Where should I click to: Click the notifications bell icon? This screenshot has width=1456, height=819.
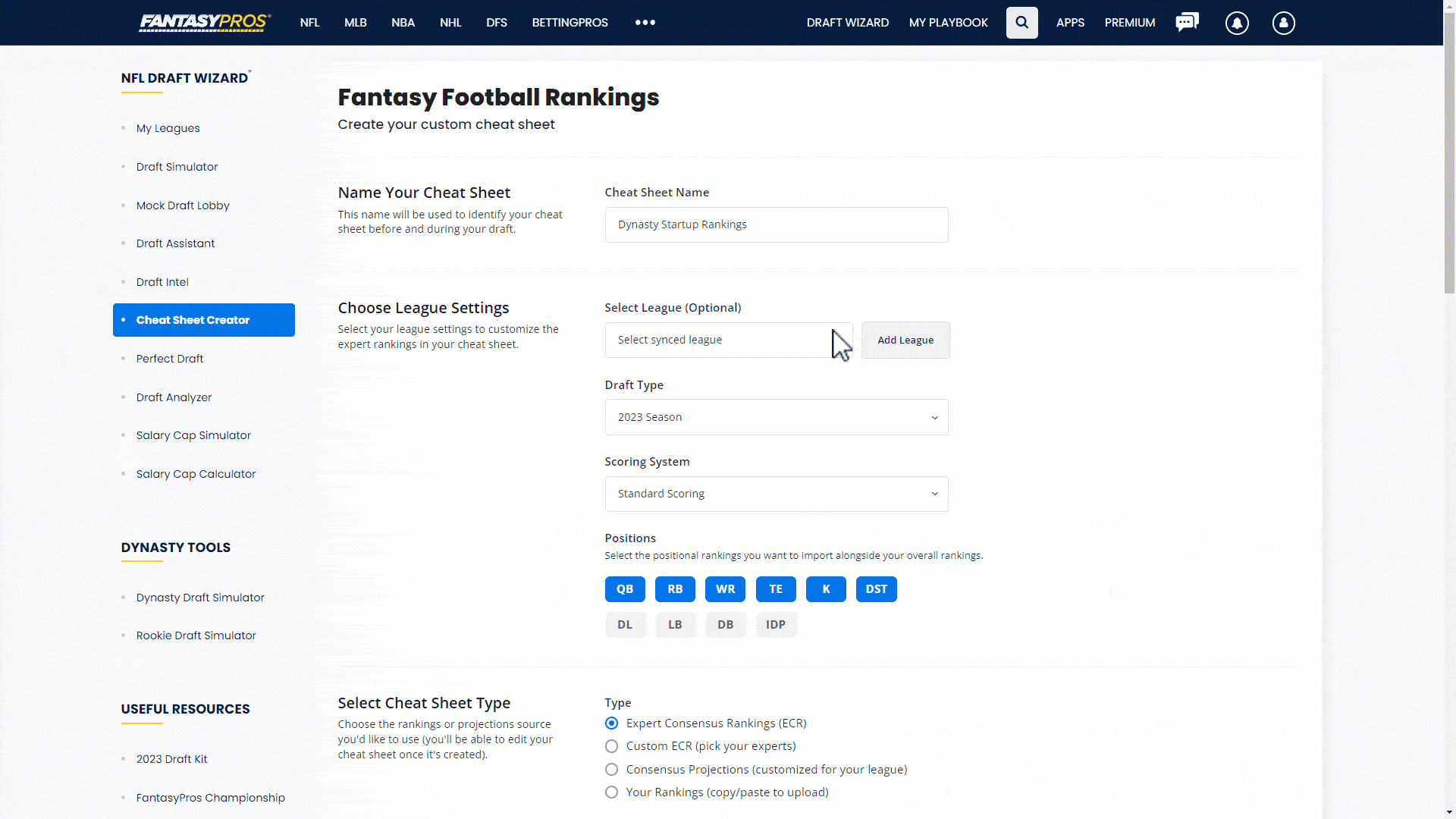tap(1236, 22)
